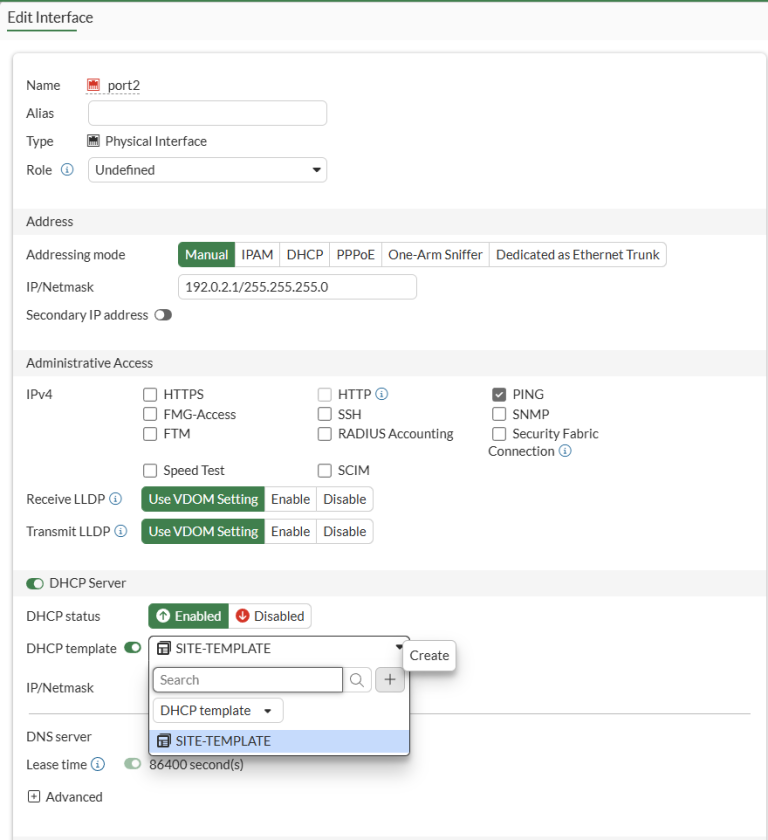Open the Role dropdown
This screenshot has height=840, width=768.
point(207,170)
